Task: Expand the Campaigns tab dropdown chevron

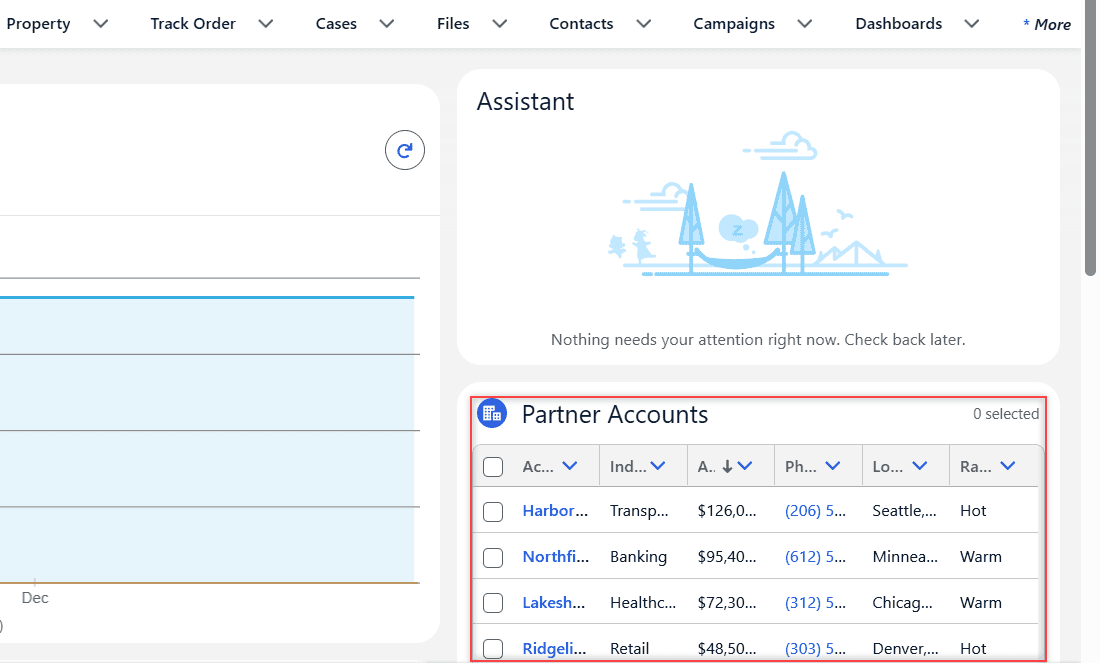Action: 805,24
